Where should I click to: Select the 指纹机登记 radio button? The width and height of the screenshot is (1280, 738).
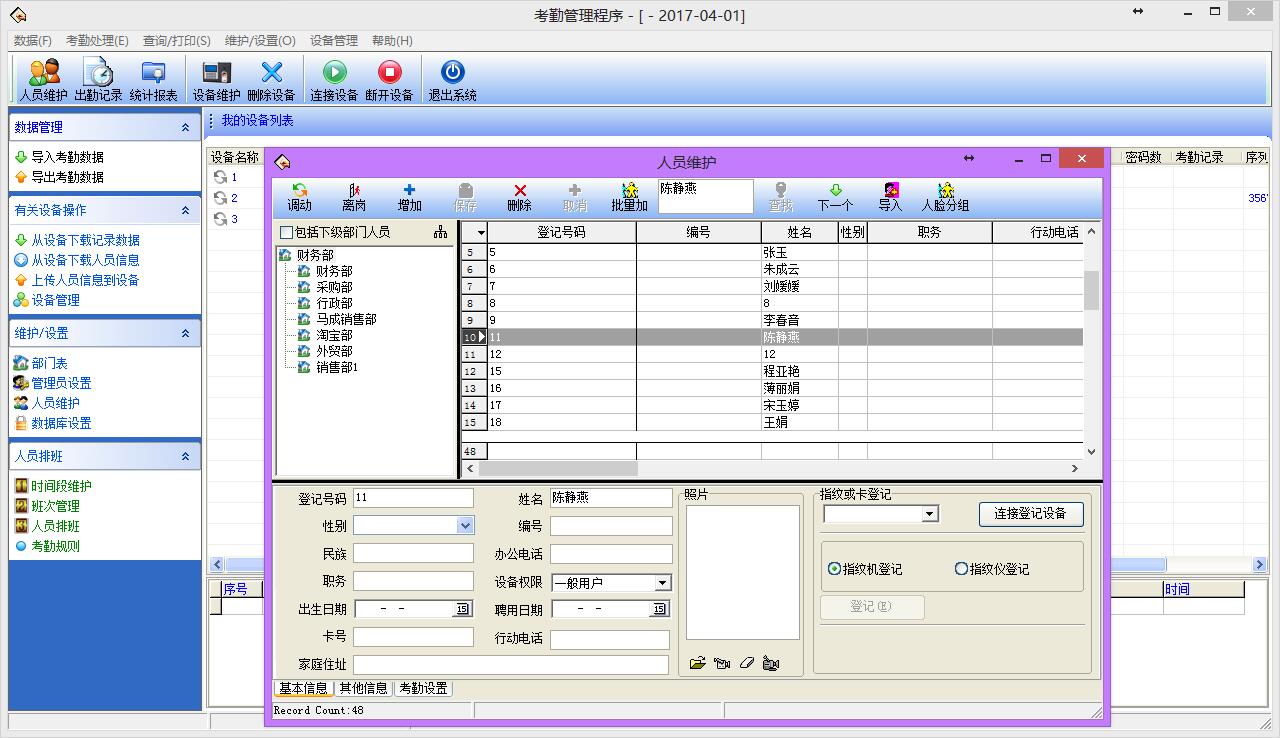pyautogui.click(x=835, y=569)
